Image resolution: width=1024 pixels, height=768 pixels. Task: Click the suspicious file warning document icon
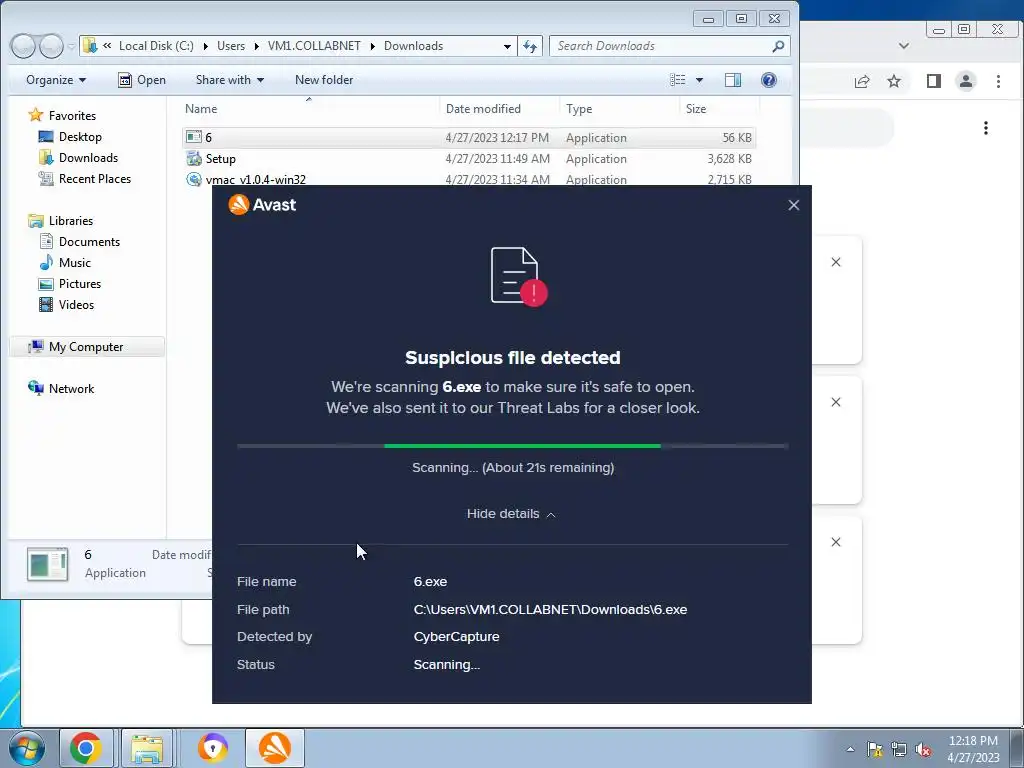(519, 276)
